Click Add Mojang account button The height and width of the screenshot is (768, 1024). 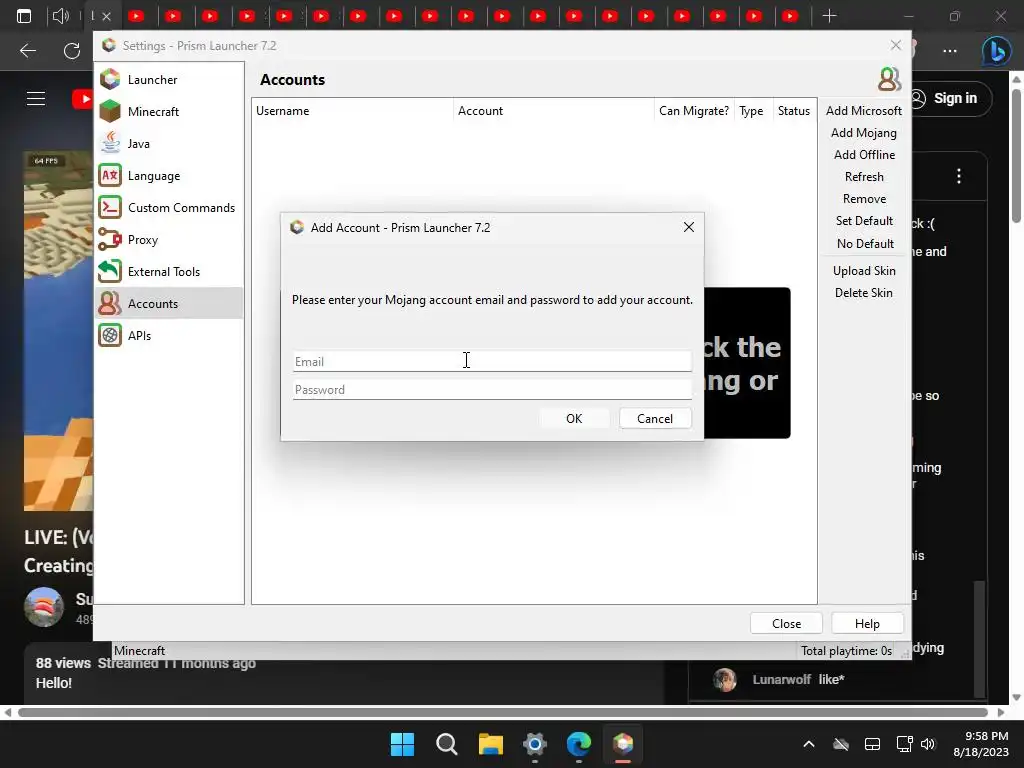[x=863, y=133]
